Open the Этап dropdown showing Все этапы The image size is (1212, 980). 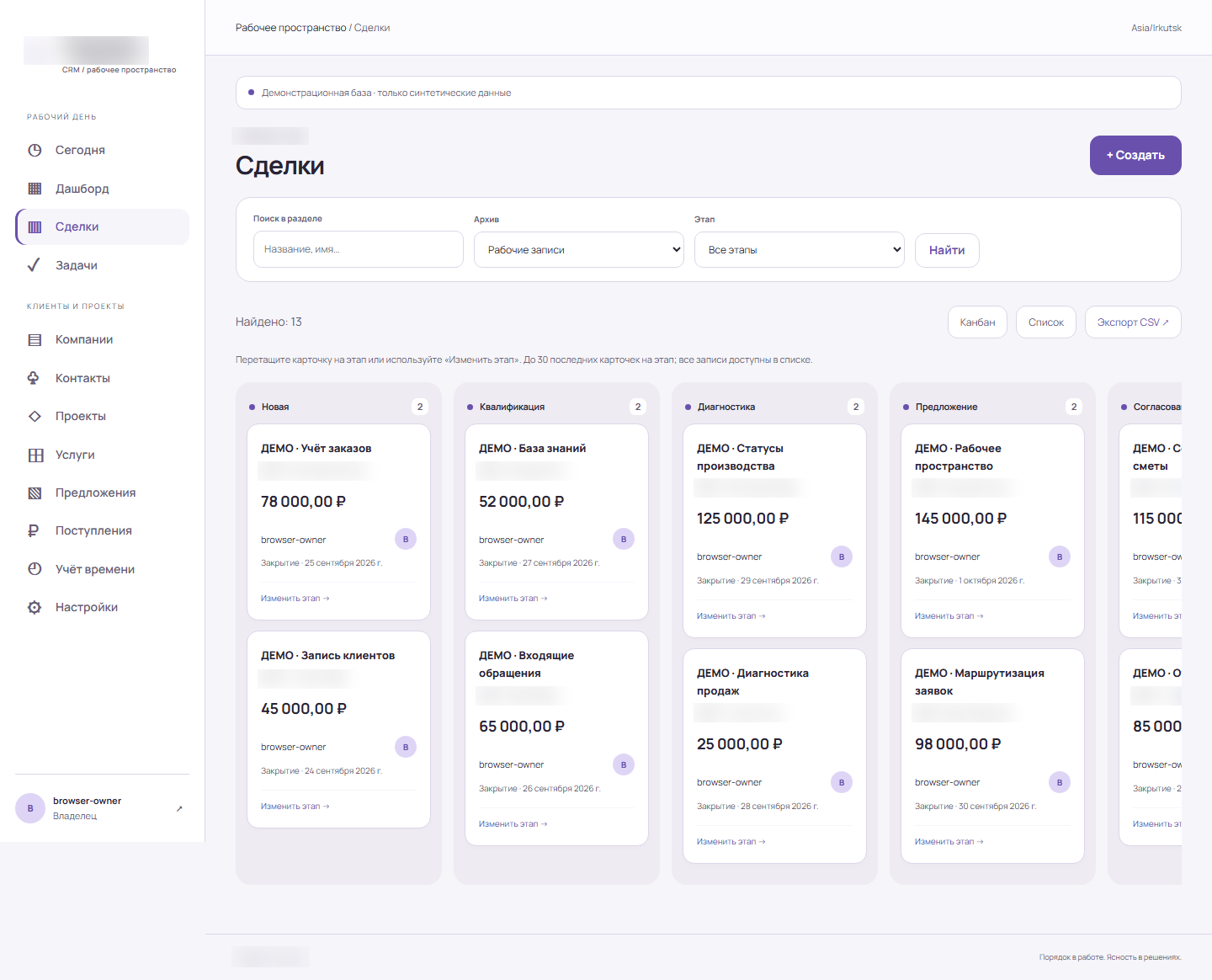pos(800,250)
